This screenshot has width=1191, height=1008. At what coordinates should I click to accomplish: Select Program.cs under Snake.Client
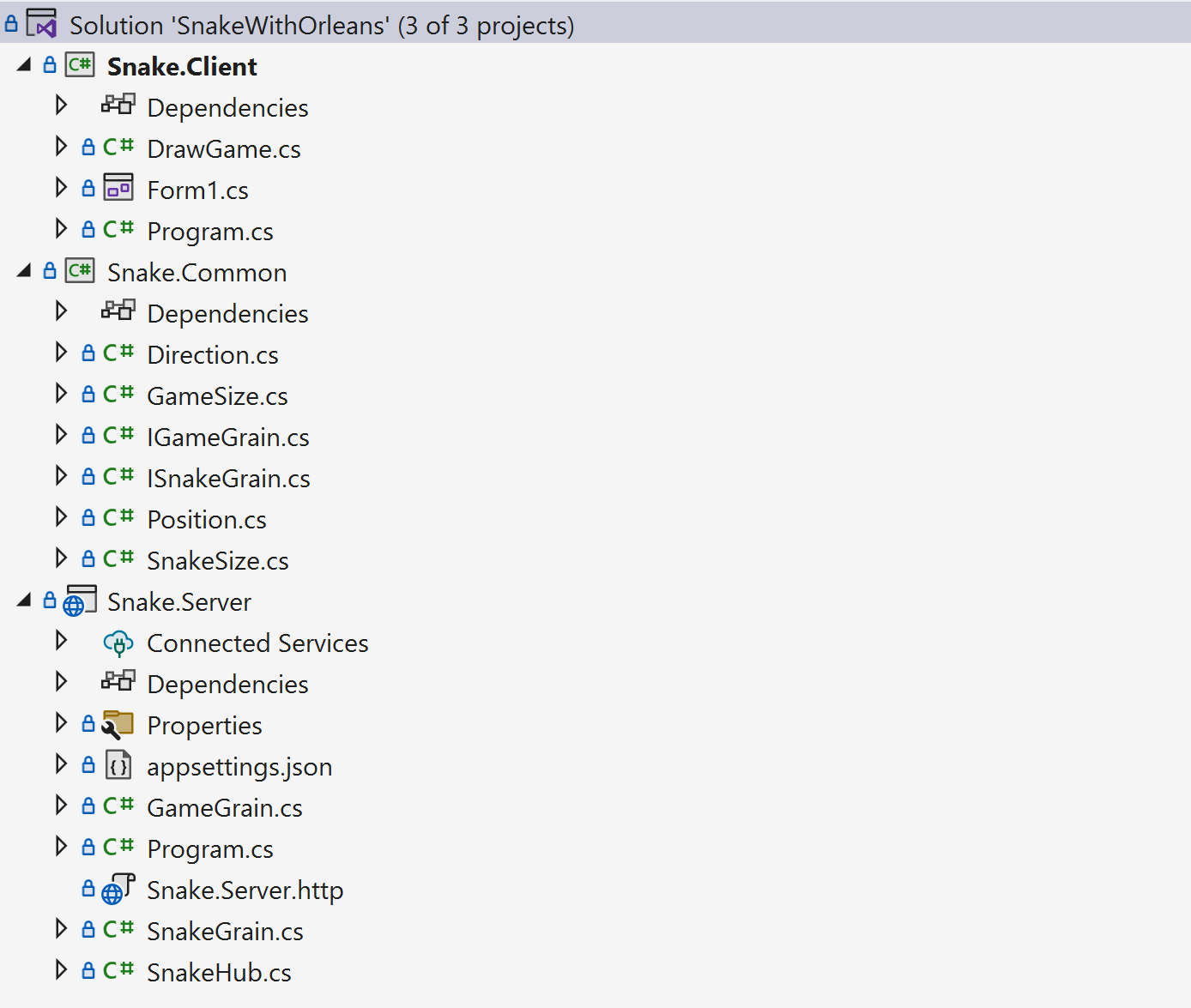click(x=210, y=232)
